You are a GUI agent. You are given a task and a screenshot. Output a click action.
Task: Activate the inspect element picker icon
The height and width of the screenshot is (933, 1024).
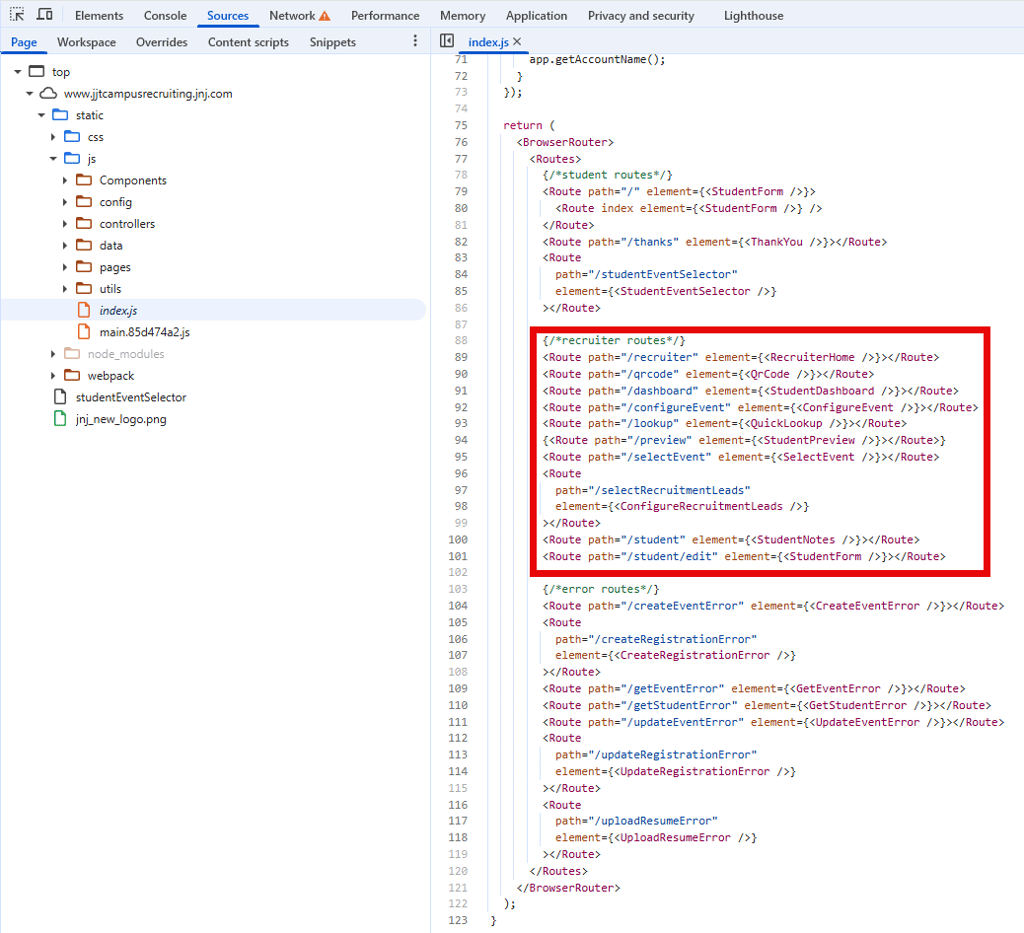point(17,14)
